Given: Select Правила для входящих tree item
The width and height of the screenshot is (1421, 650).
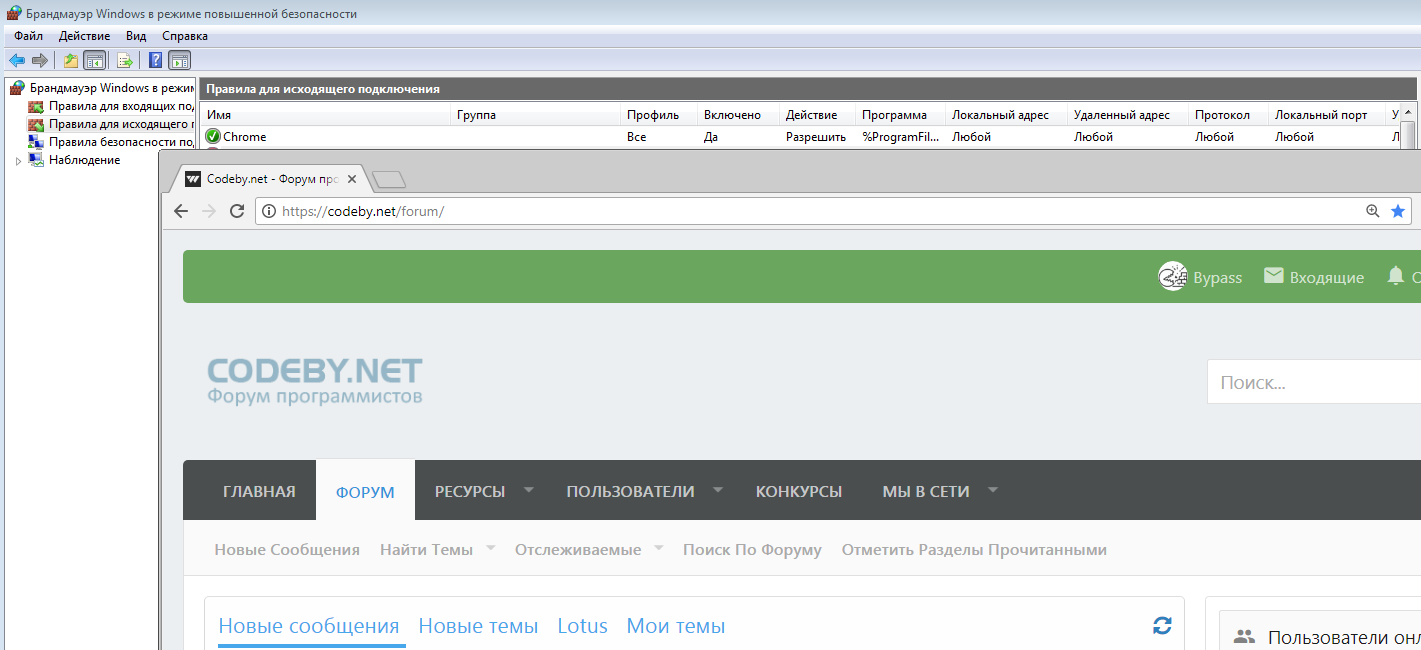Looking at the screenshot, I should point(121,106).
